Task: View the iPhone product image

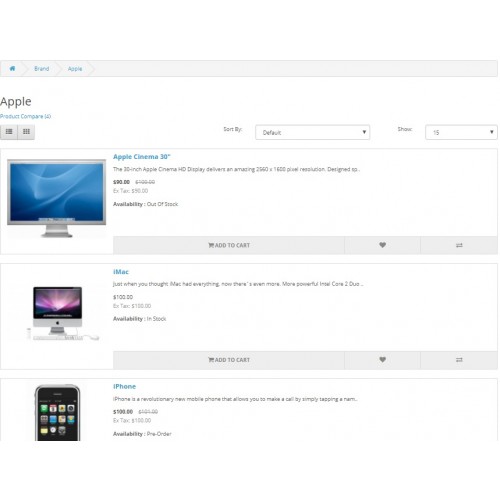Action: [57, 413]
